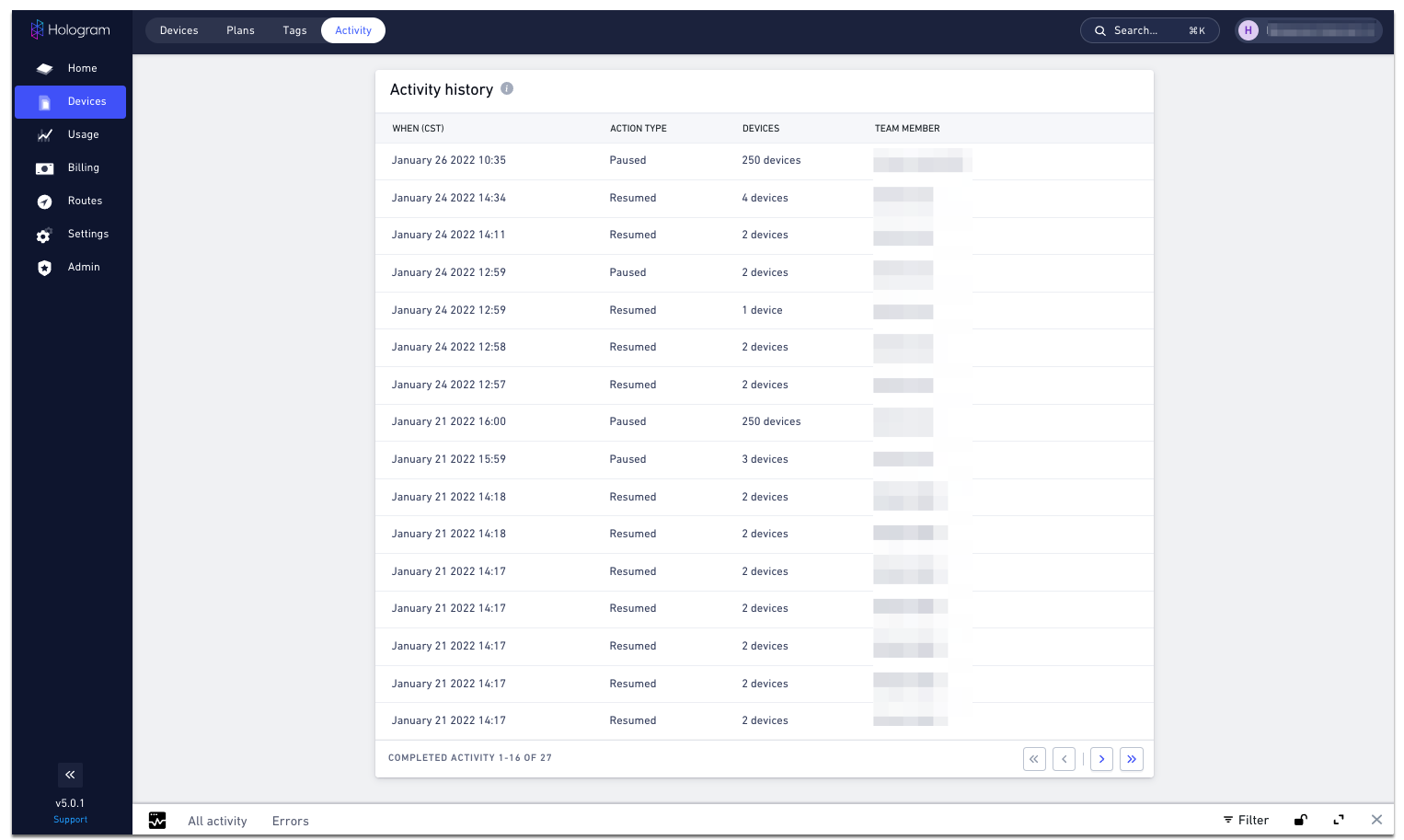The height and width of the screenshot is (840, 1404).
Task: Click '4 devices' in the table
Action: (765, 198)
